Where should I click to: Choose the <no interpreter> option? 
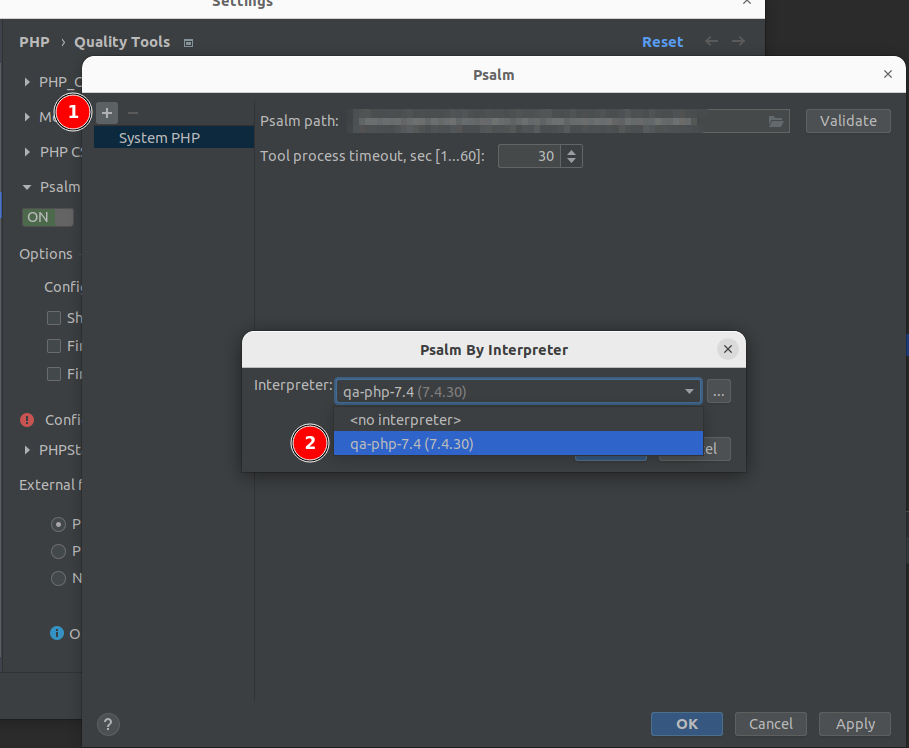pos(518,420)
